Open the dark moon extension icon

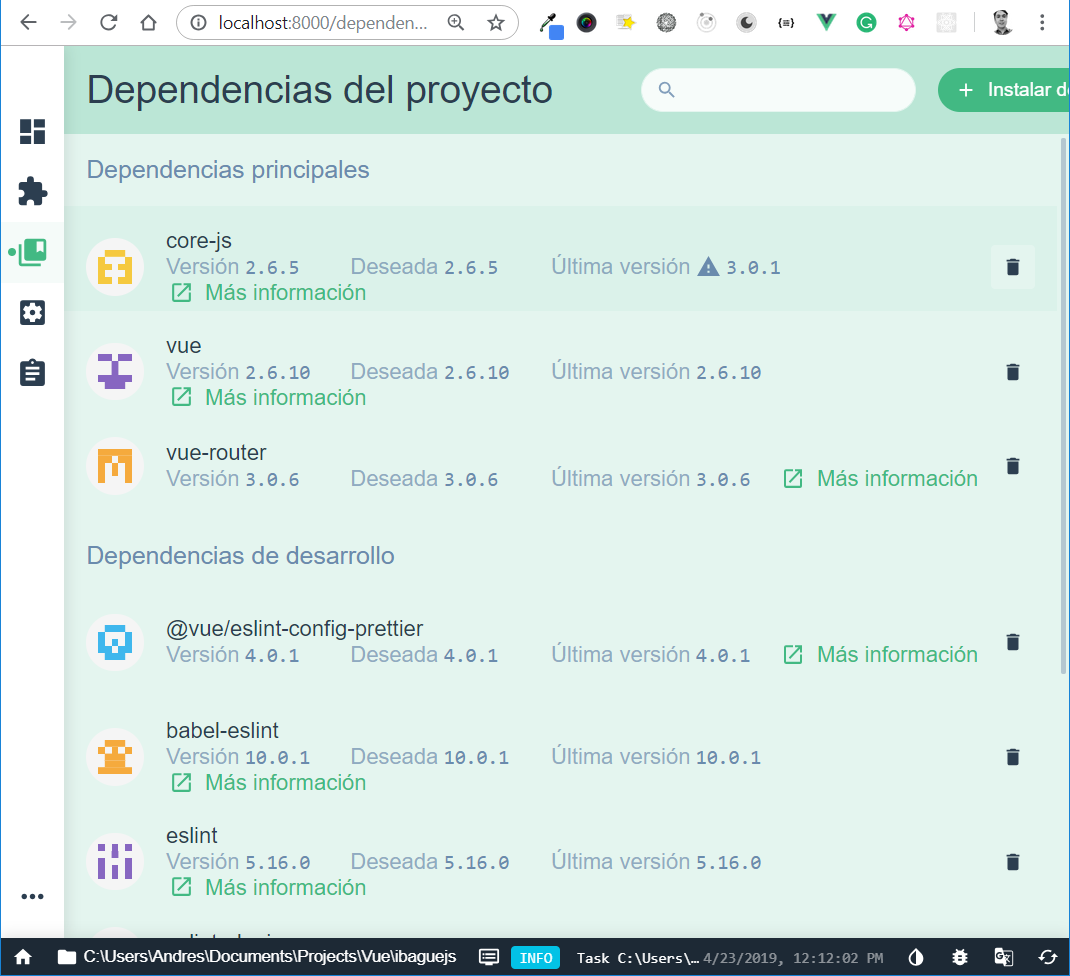(747, 23)
